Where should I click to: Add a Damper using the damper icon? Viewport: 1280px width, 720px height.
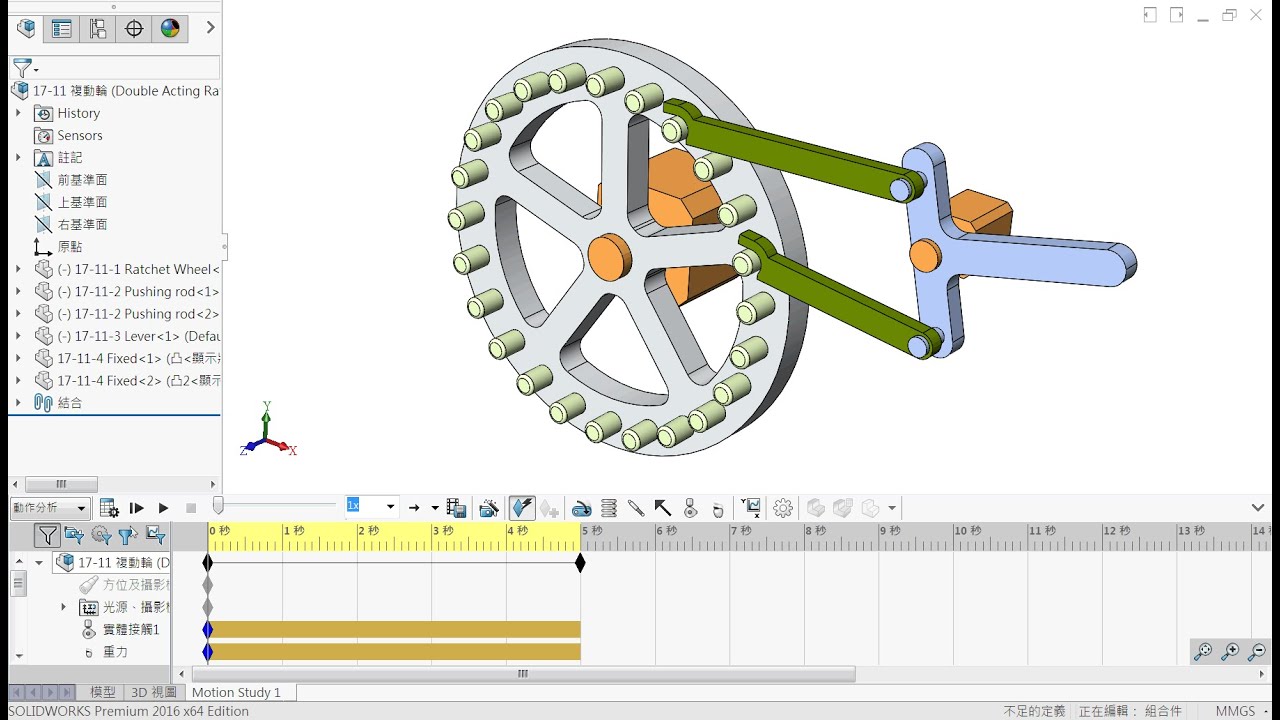[636, 508]
